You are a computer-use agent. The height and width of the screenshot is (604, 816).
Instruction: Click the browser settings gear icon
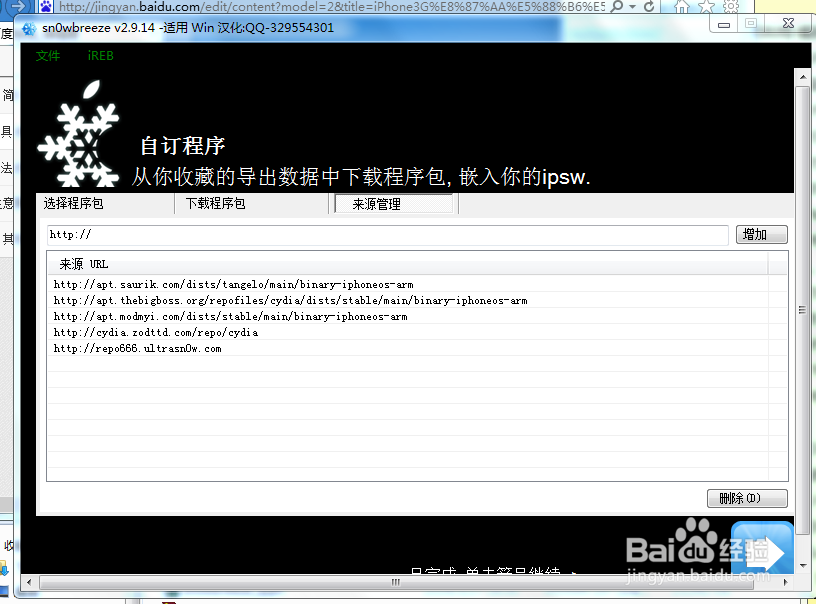731,7
